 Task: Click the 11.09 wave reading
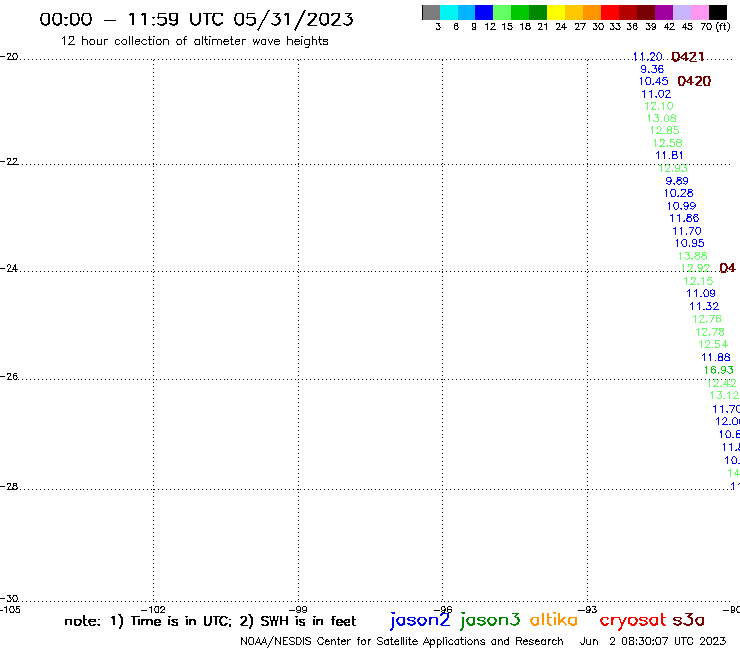click(x=701, y=293)
